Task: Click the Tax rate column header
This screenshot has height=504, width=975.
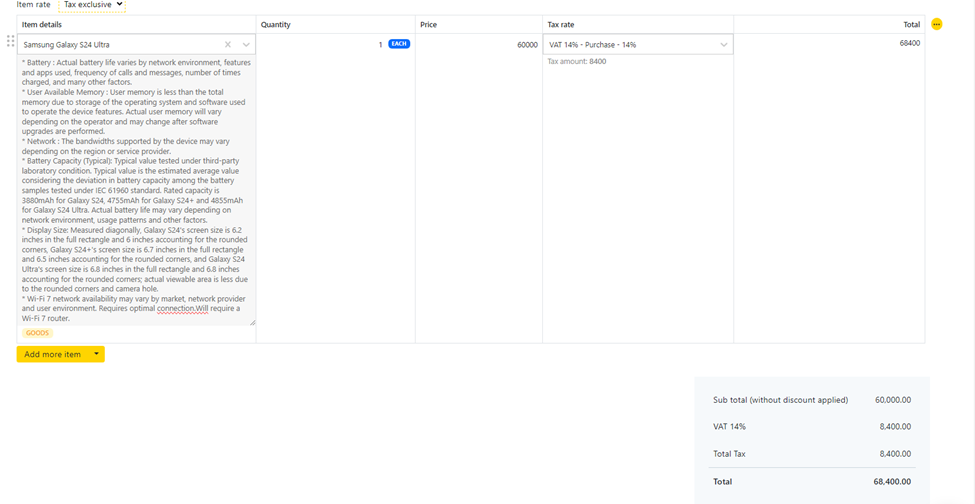Action: click(x=560, y=24)
